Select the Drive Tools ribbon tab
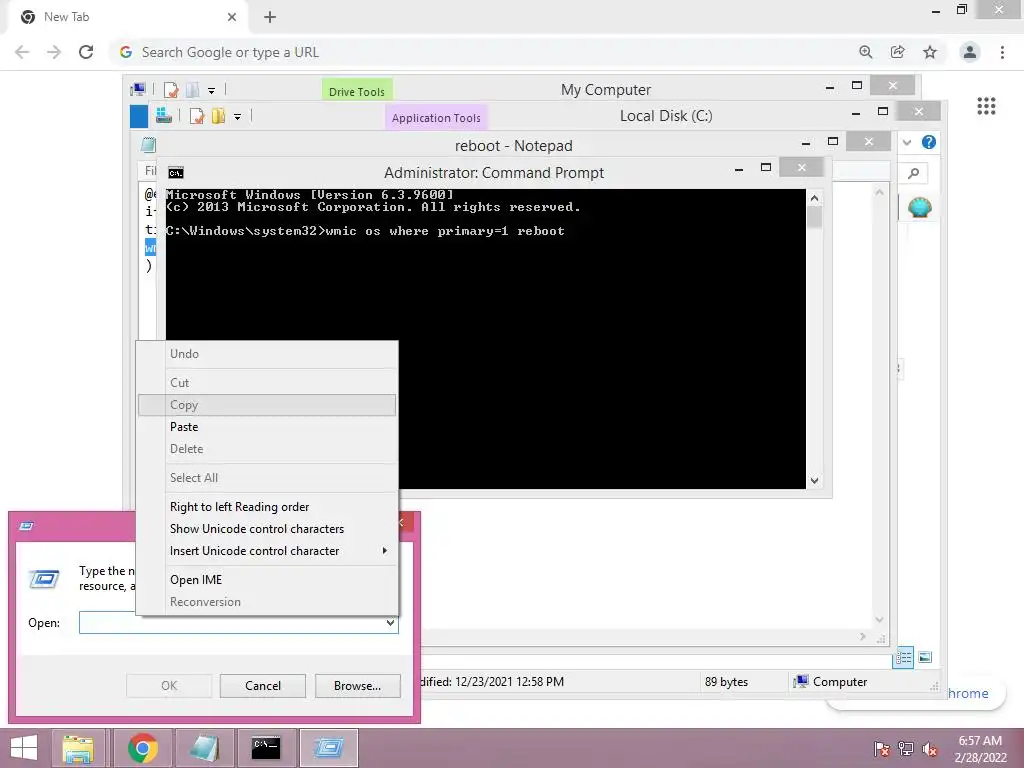Image resolution: width=1024 pixels, height=768 pixels. (357, 91)
